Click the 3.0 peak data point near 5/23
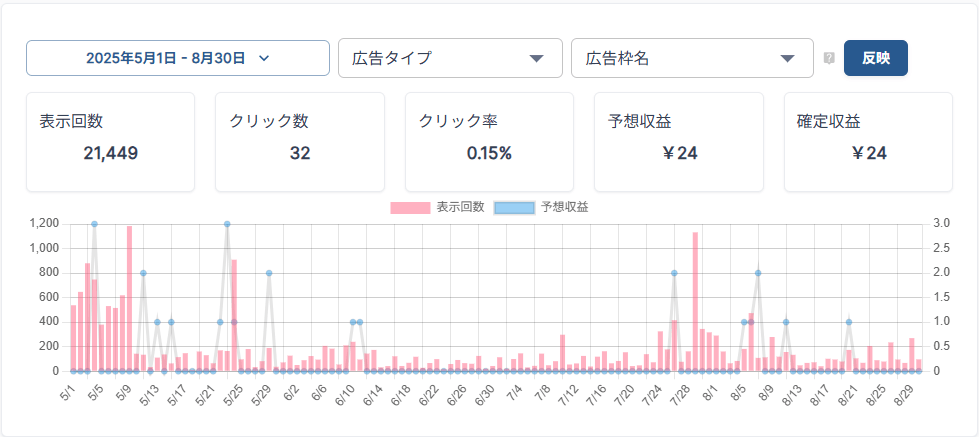 (x=227, y=224)
